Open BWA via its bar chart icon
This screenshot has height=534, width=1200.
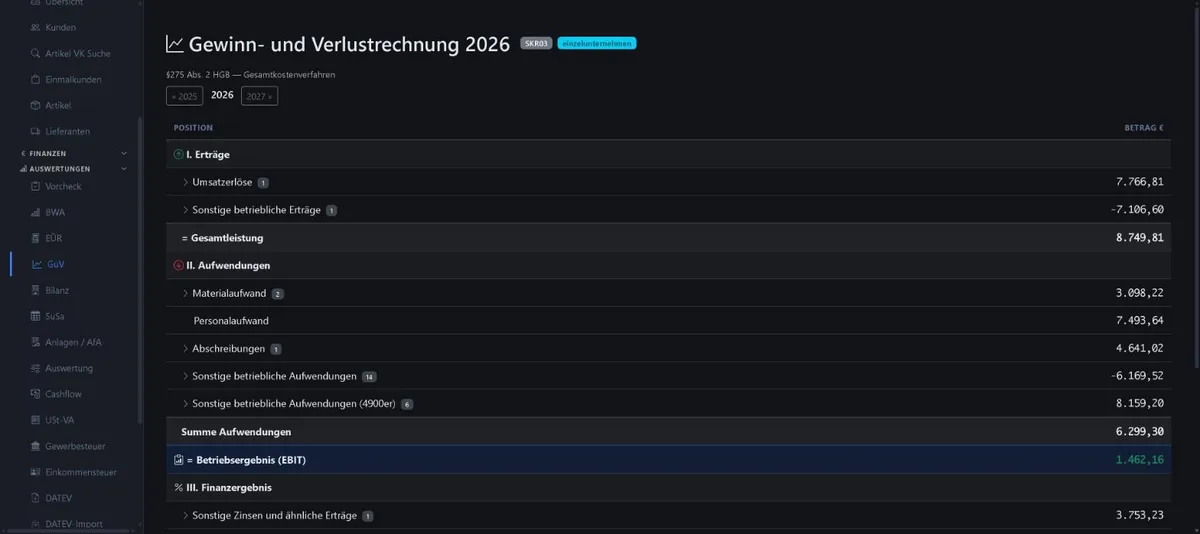pyautogui.click(x=36, y=212)
